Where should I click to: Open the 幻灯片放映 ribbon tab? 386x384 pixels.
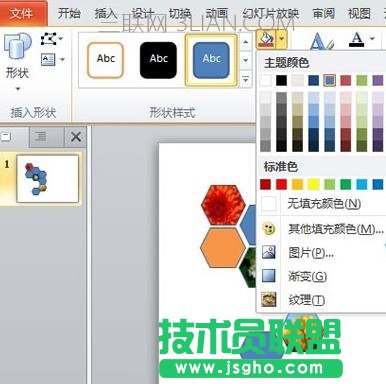(x=271, y=13)
